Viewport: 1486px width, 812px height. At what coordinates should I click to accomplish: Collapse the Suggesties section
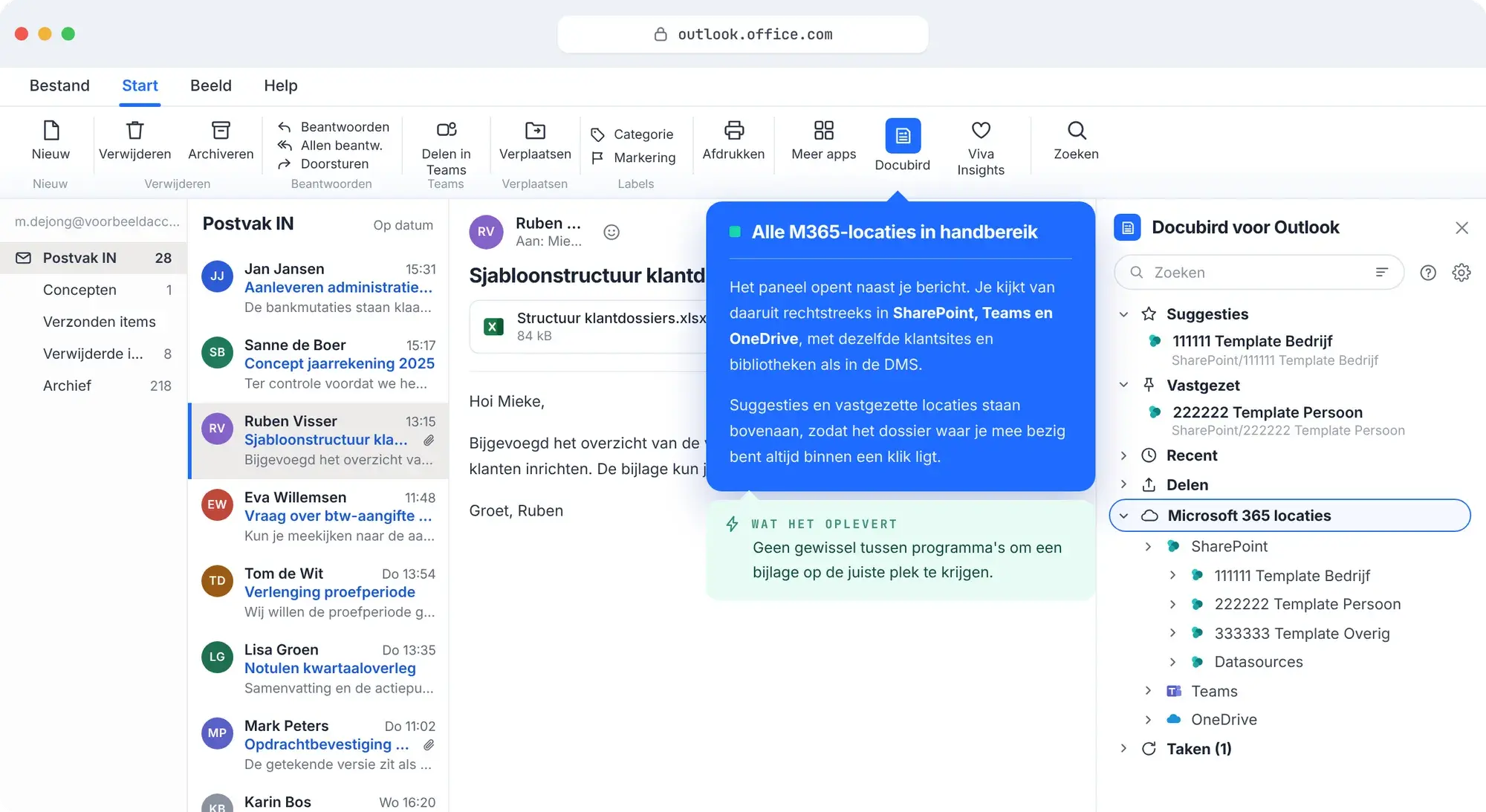click(x=1124, y=314)
